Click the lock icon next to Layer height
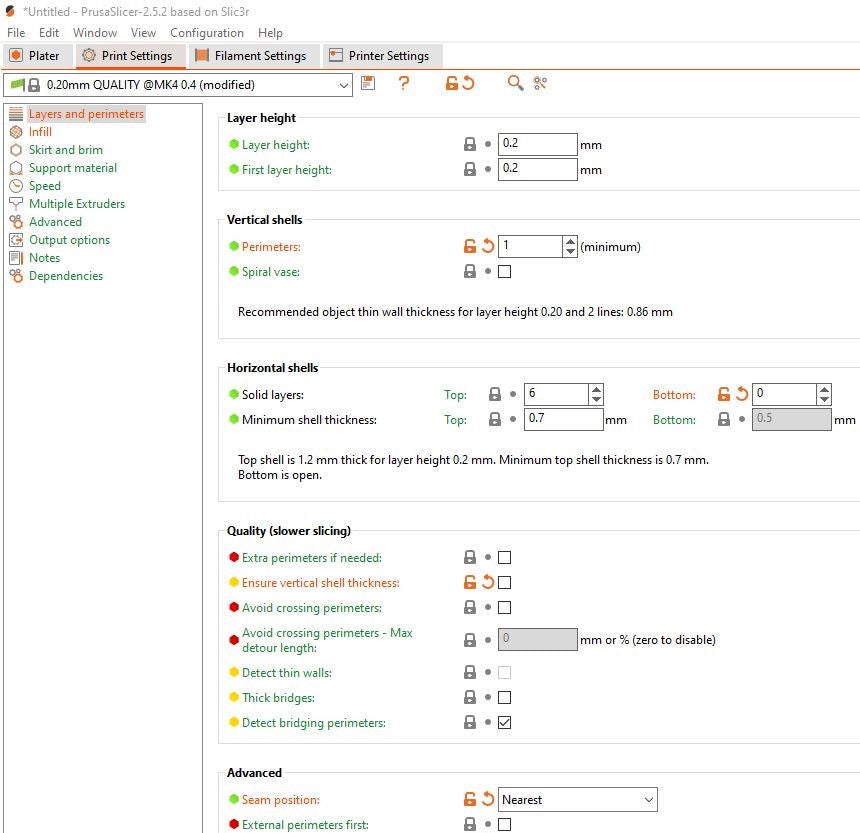The width and height of the screenshot is (860, 833). pos(470,144)
